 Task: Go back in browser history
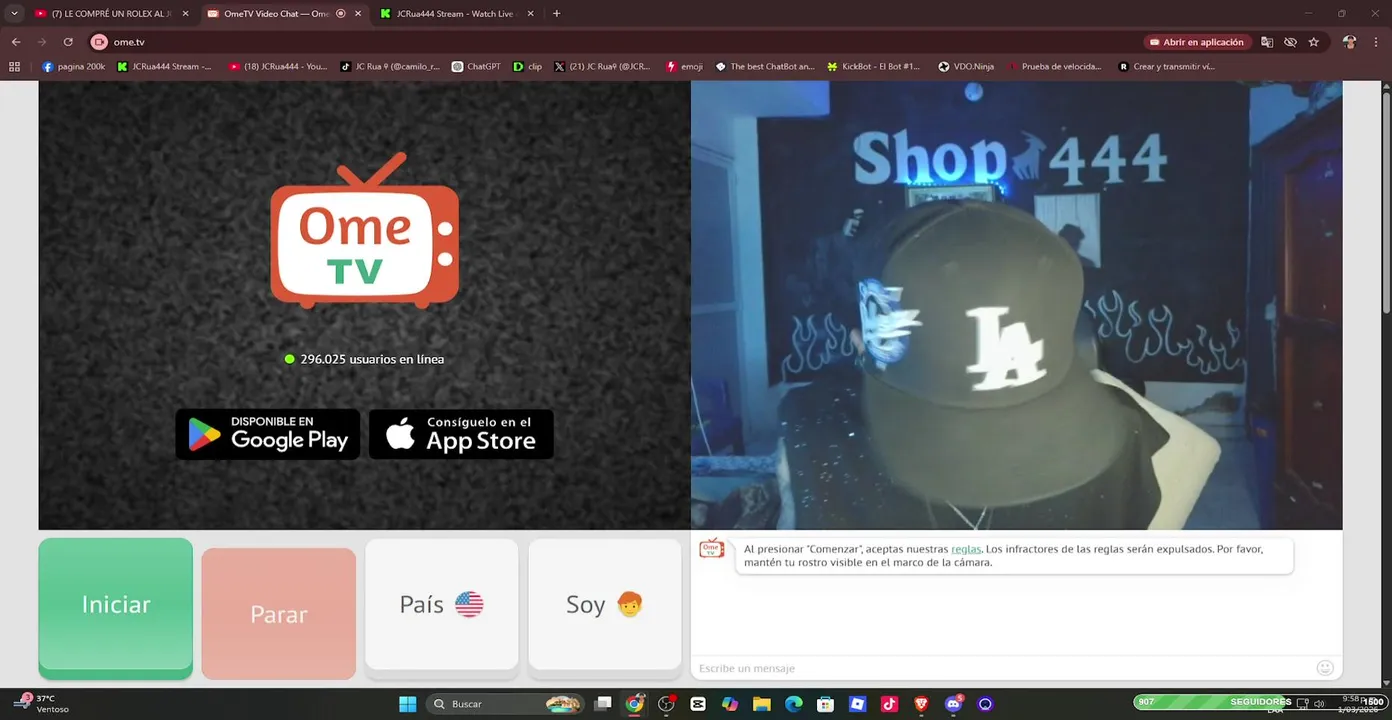tap(16, 42)
